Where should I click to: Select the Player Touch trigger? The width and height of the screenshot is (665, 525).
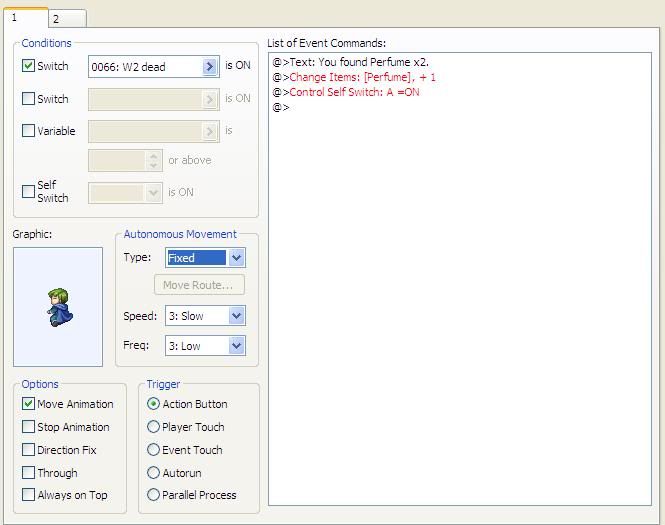pos(153,427)
